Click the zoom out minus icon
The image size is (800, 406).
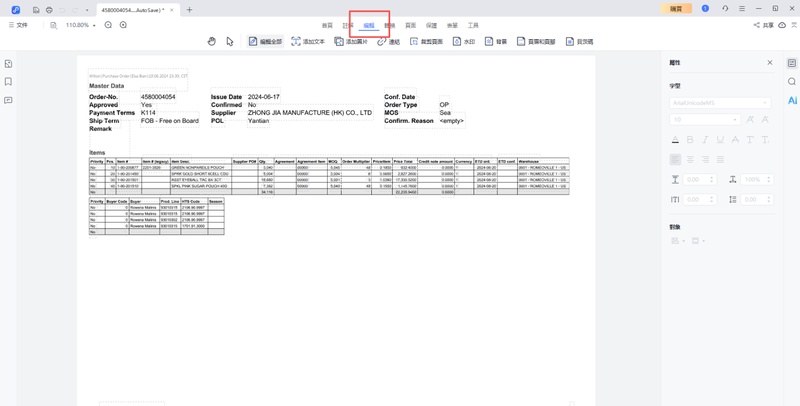pos(108,25)
